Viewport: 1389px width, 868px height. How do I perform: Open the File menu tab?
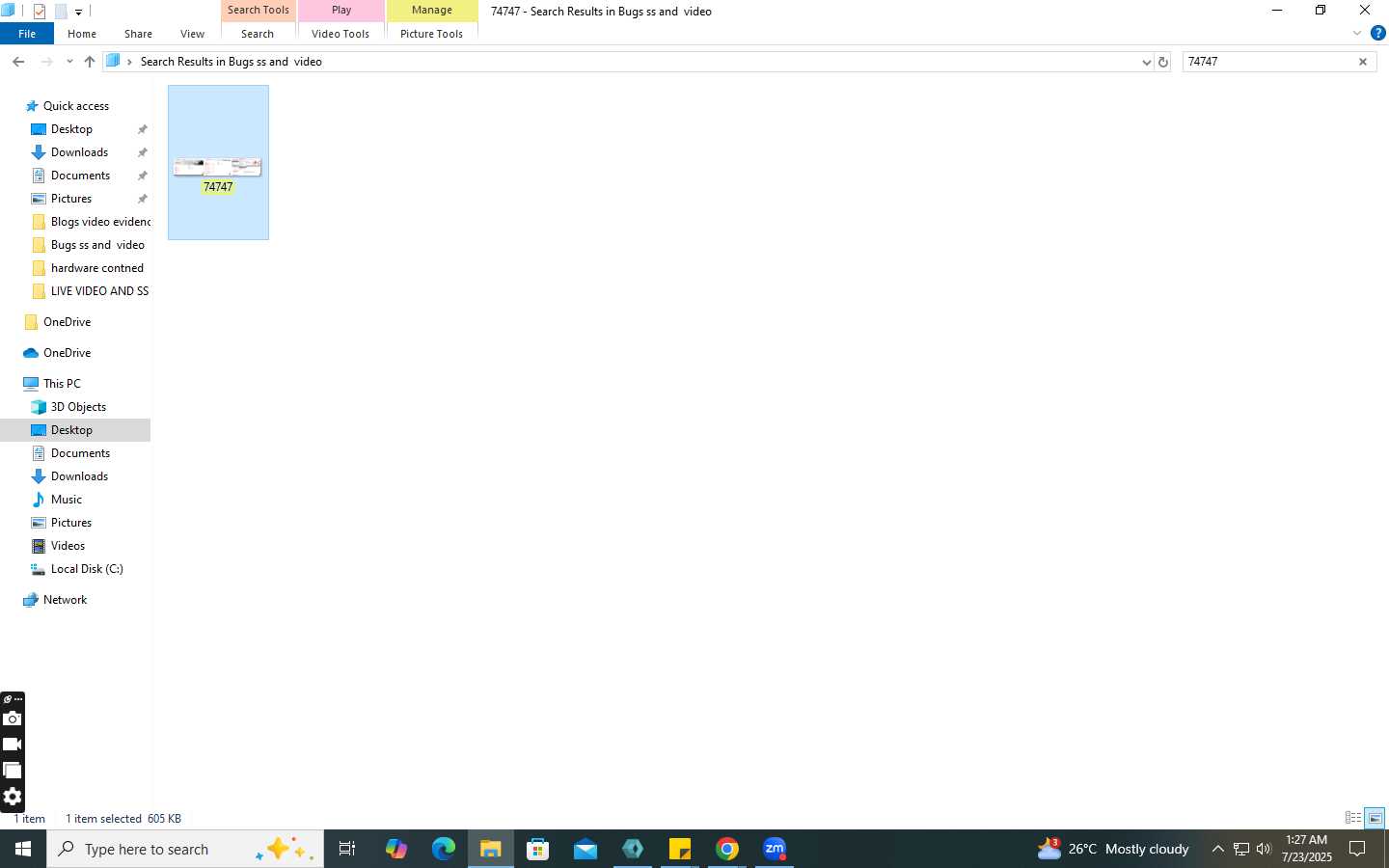27,34
